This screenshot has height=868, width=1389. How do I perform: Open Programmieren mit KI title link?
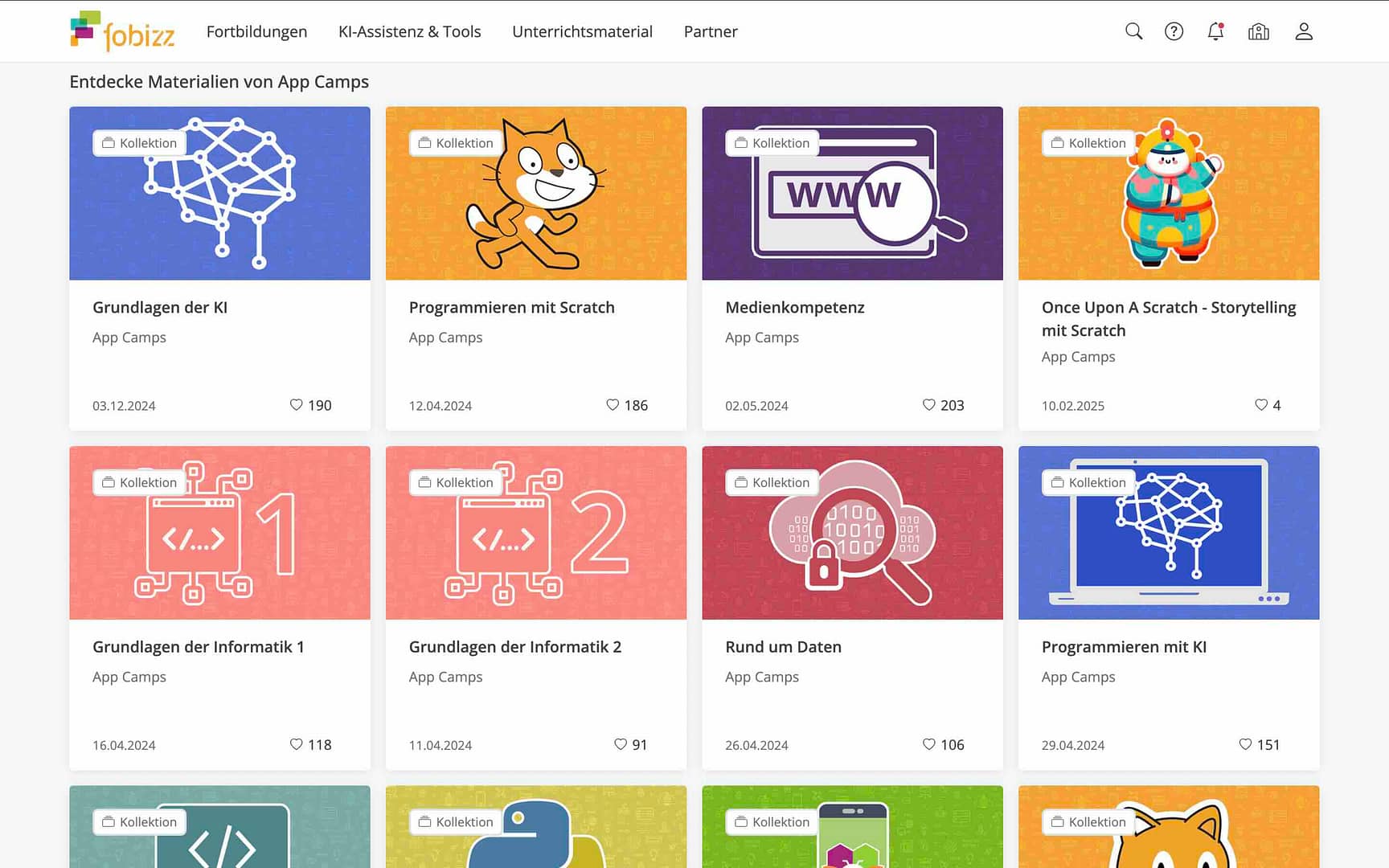click(1124, 647)
